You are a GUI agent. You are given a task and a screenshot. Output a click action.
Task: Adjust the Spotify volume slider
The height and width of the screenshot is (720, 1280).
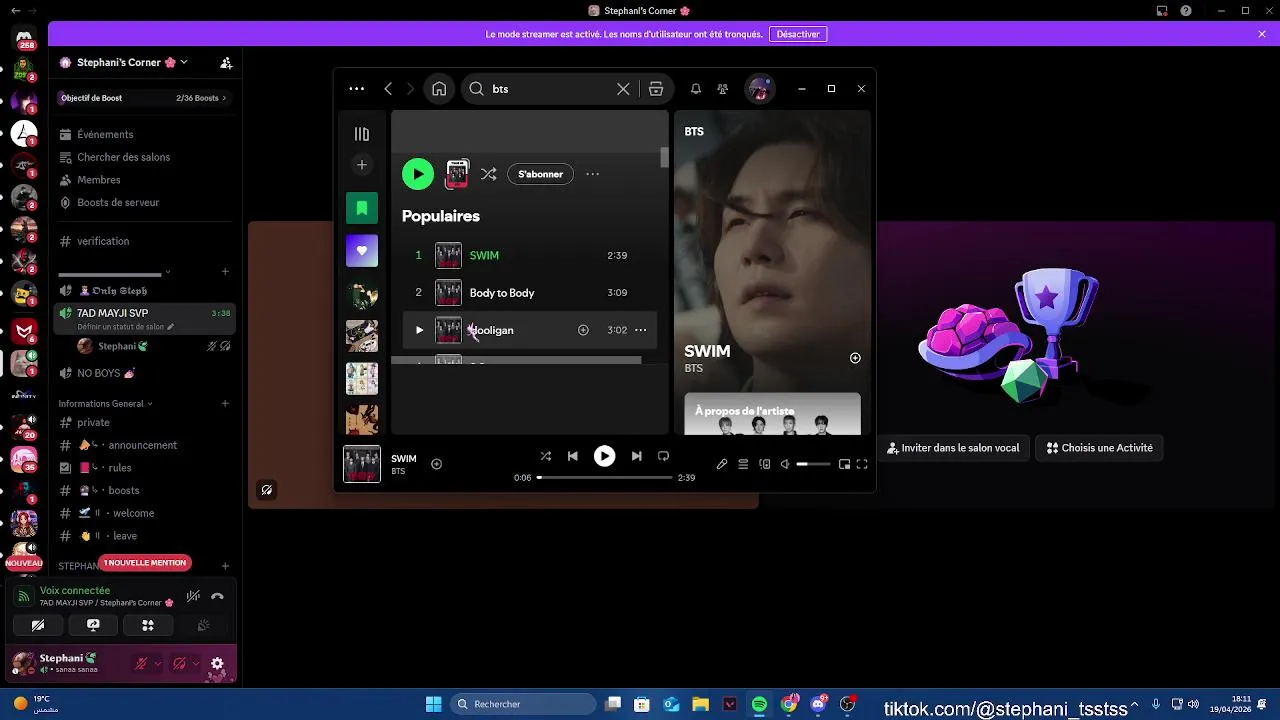813,464
